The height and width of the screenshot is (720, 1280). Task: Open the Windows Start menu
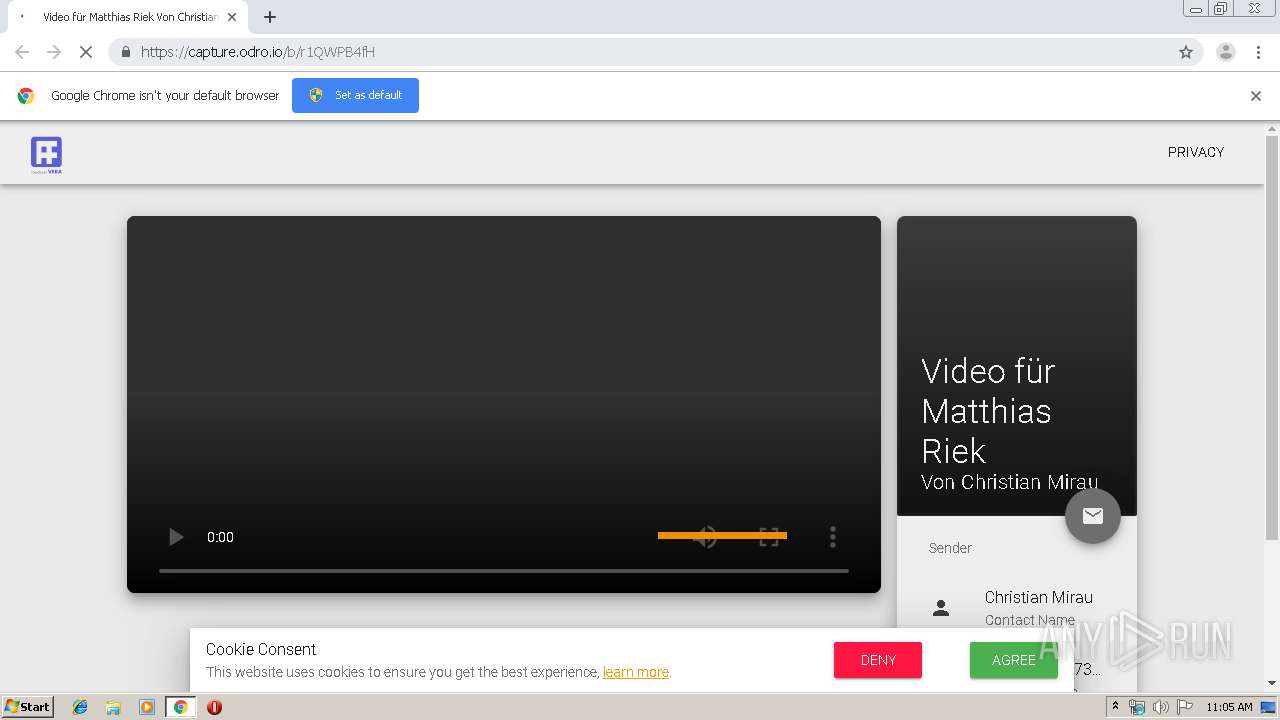pyautogui.click(x=28, y=707)
